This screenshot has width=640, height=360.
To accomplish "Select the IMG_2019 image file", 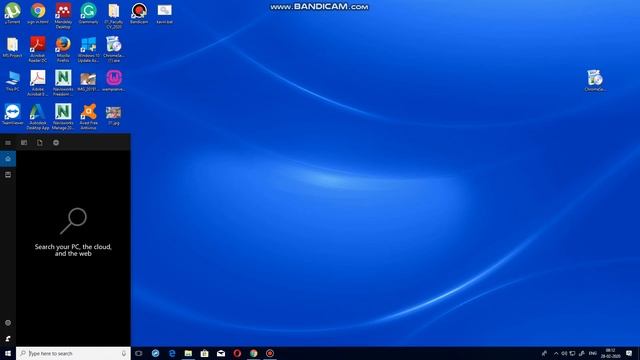I will (88, 81).
